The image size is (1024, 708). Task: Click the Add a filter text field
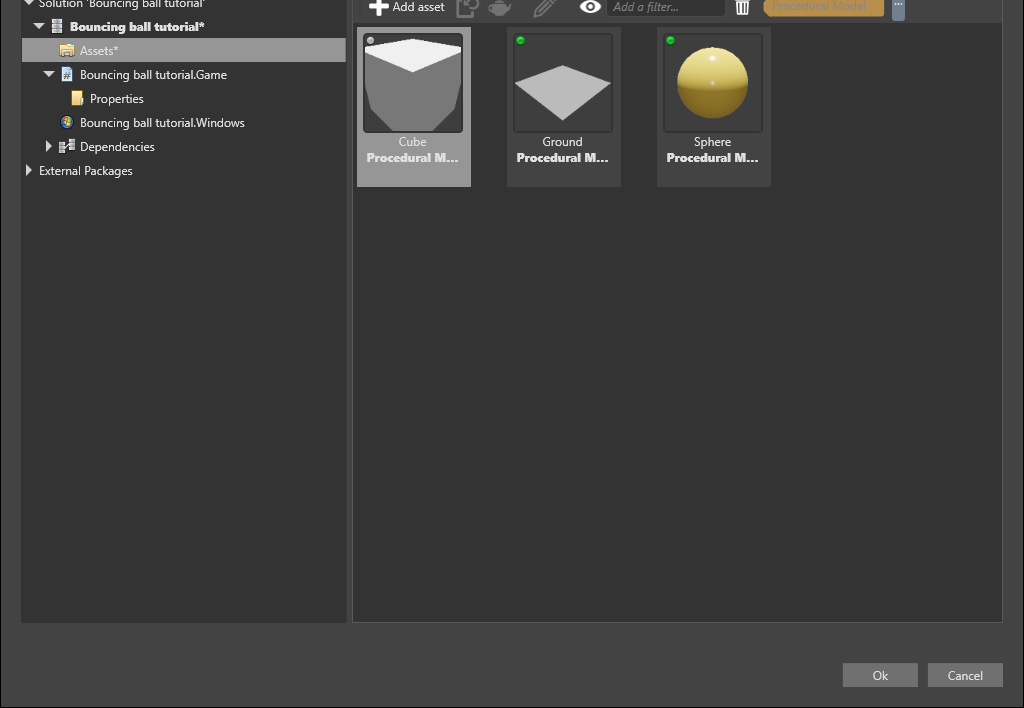coord(665,7)
